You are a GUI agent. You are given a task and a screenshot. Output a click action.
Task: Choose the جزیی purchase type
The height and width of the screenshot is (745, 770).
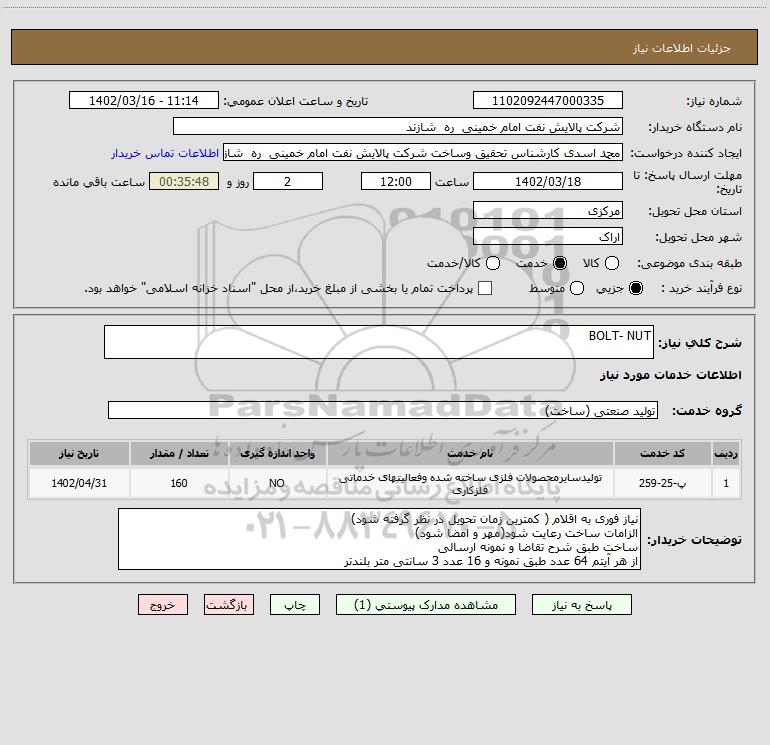coord(636,288)
